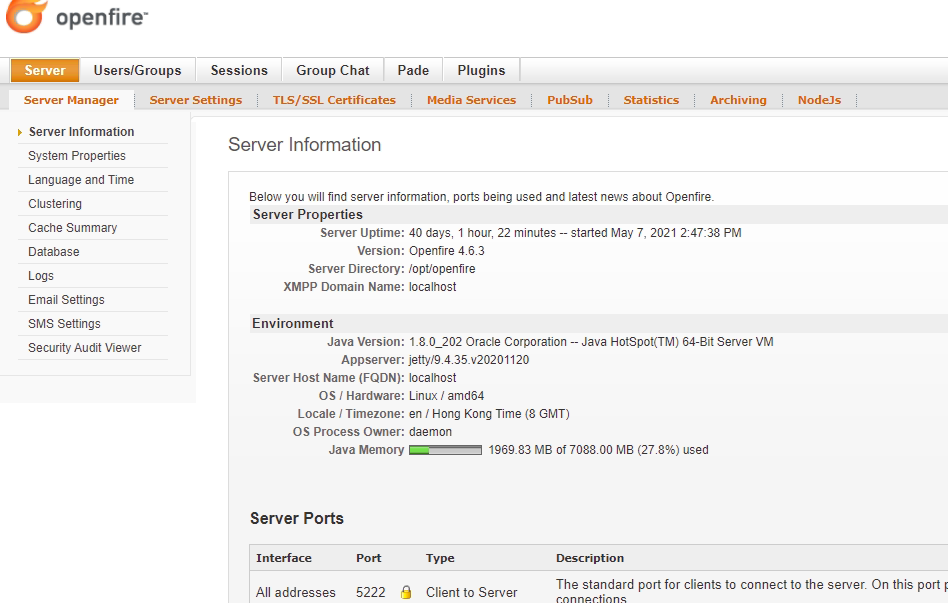Open the Plugins tab

pyautogui.click(x=481, y=70)
